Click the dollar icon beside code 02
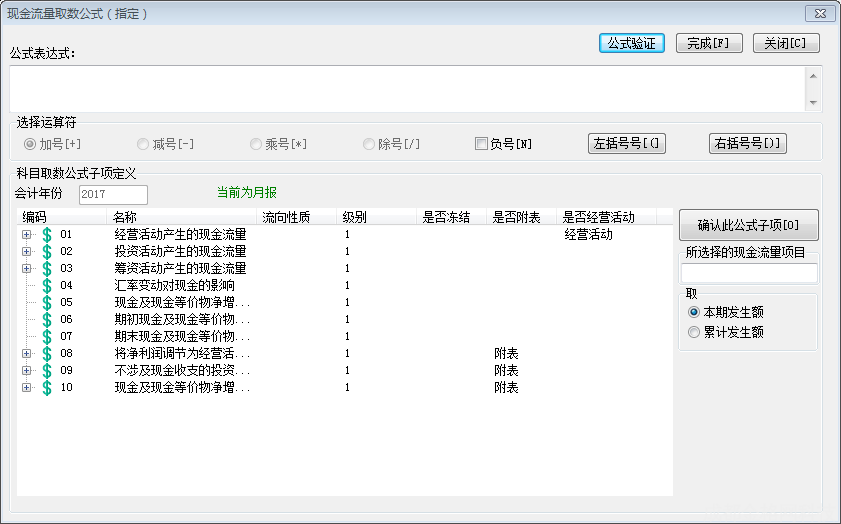The height and width of the screenshot is (524, 841). [x=46, y=252]
